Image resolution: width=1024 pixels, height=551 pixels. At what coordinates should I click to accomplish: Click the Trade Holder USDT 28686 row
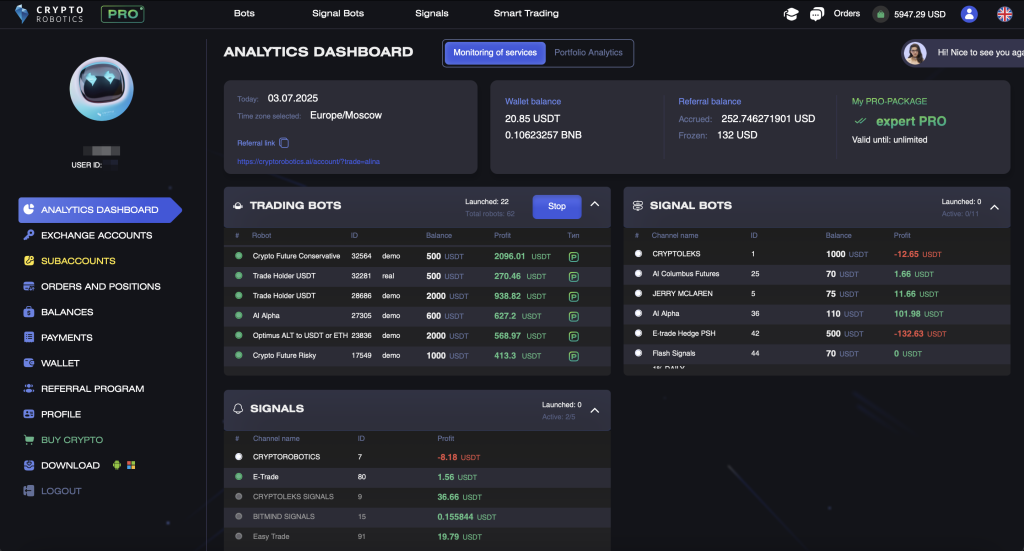coord(417,296)
